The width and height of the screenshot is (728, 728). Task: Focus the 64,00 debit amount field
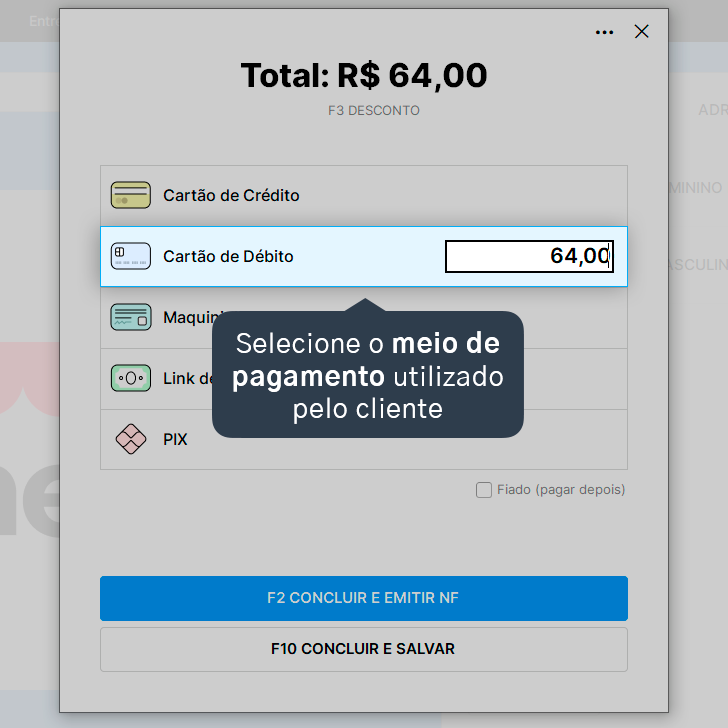coord(529,256)
